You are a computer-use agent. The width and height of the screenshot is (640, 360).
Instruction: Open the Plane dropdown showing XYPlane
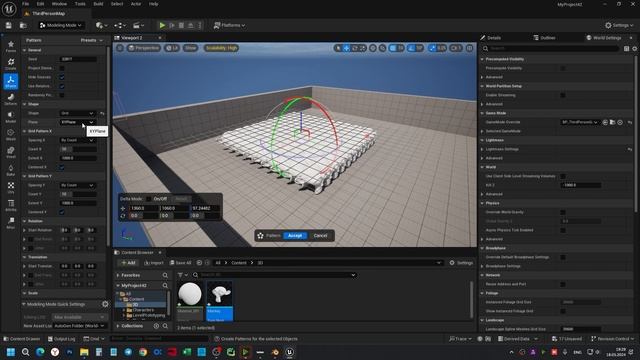tap(77, 122)
